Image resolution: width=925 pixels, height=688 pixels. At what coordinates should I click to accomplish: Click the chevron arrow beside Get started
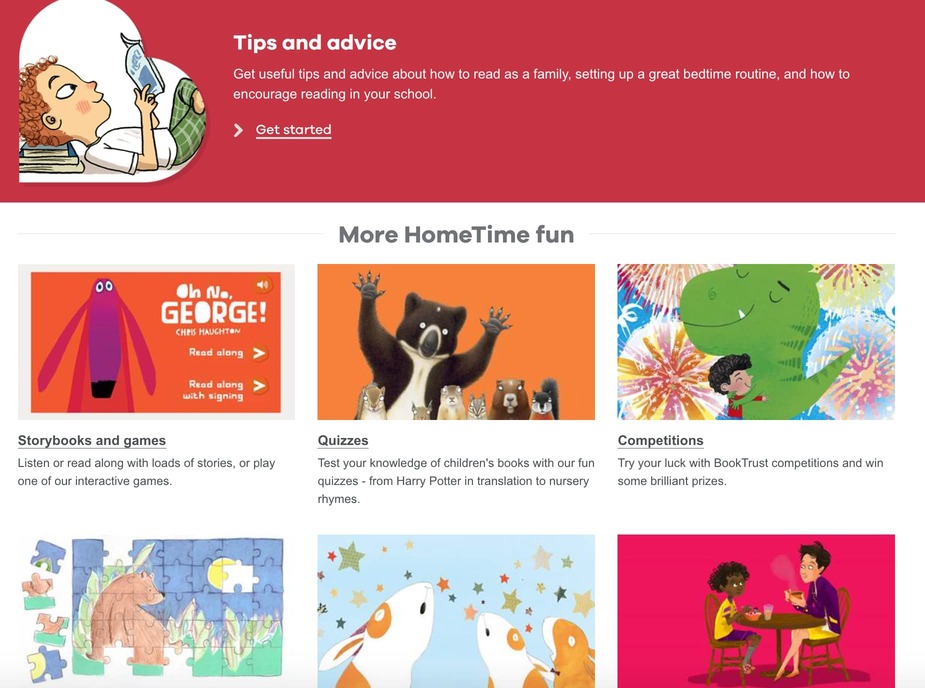coord(238,130)
